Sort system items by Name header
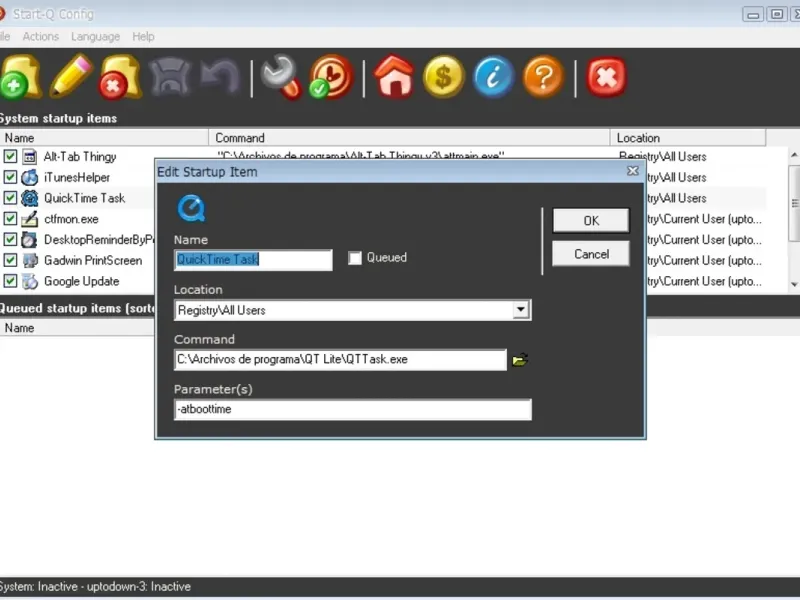800x600 pixels. (x=104, y=138)
